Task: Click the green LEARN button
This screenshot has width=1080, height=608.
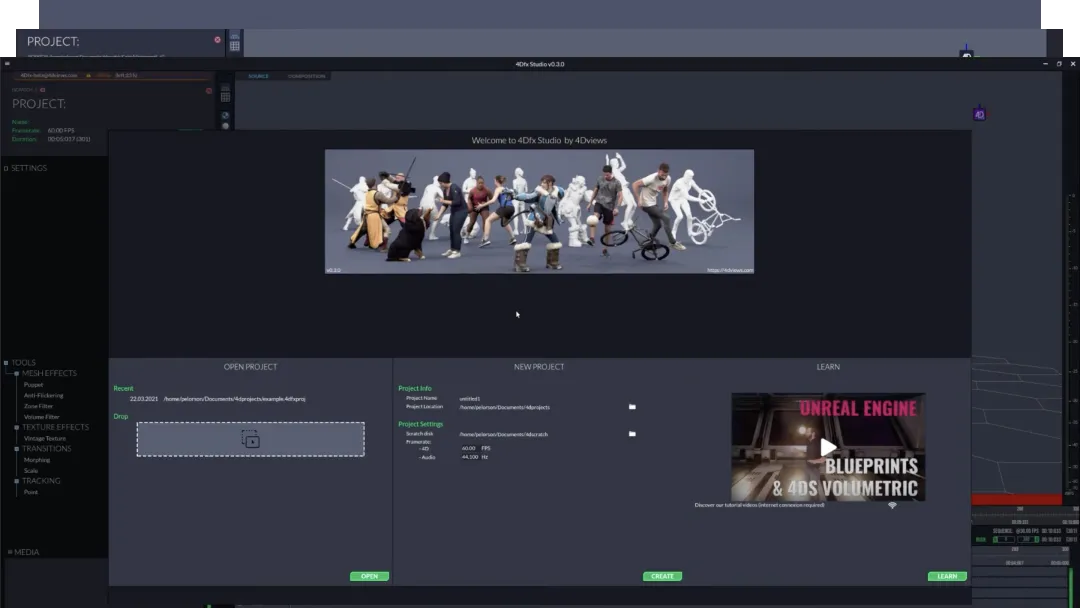Action: (947, 576)
